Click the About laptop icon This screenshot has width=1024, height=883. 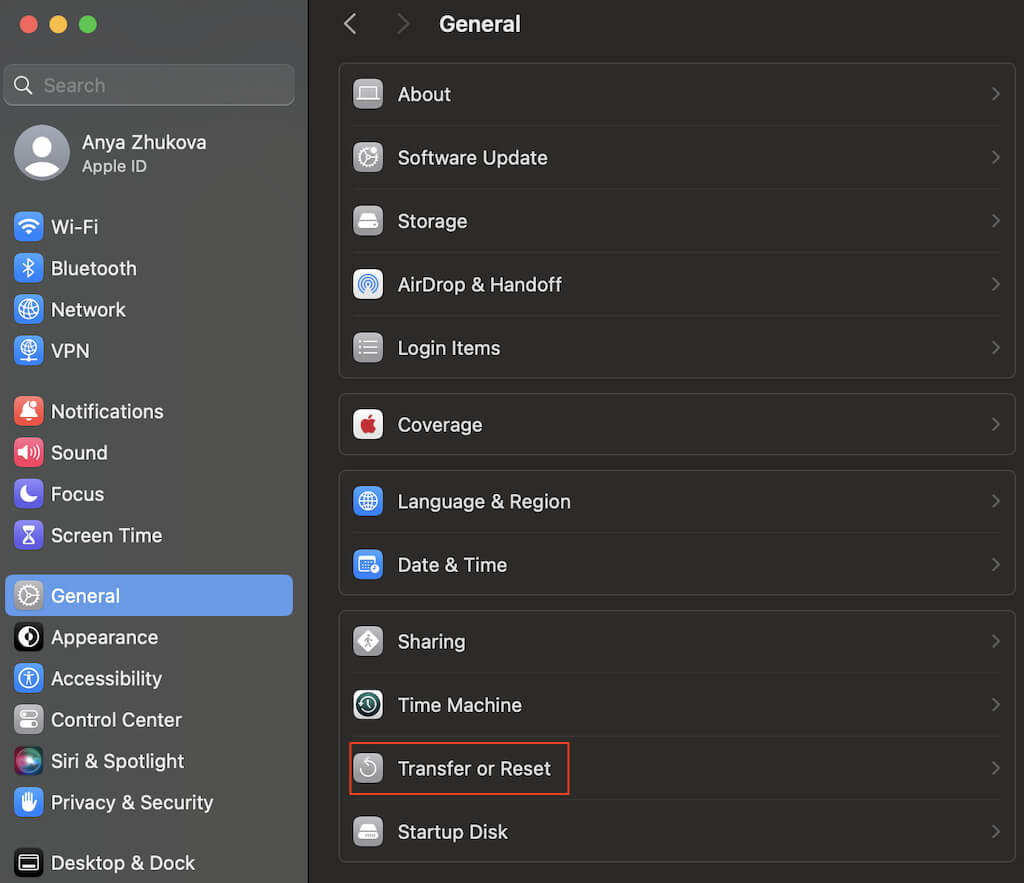368,94
